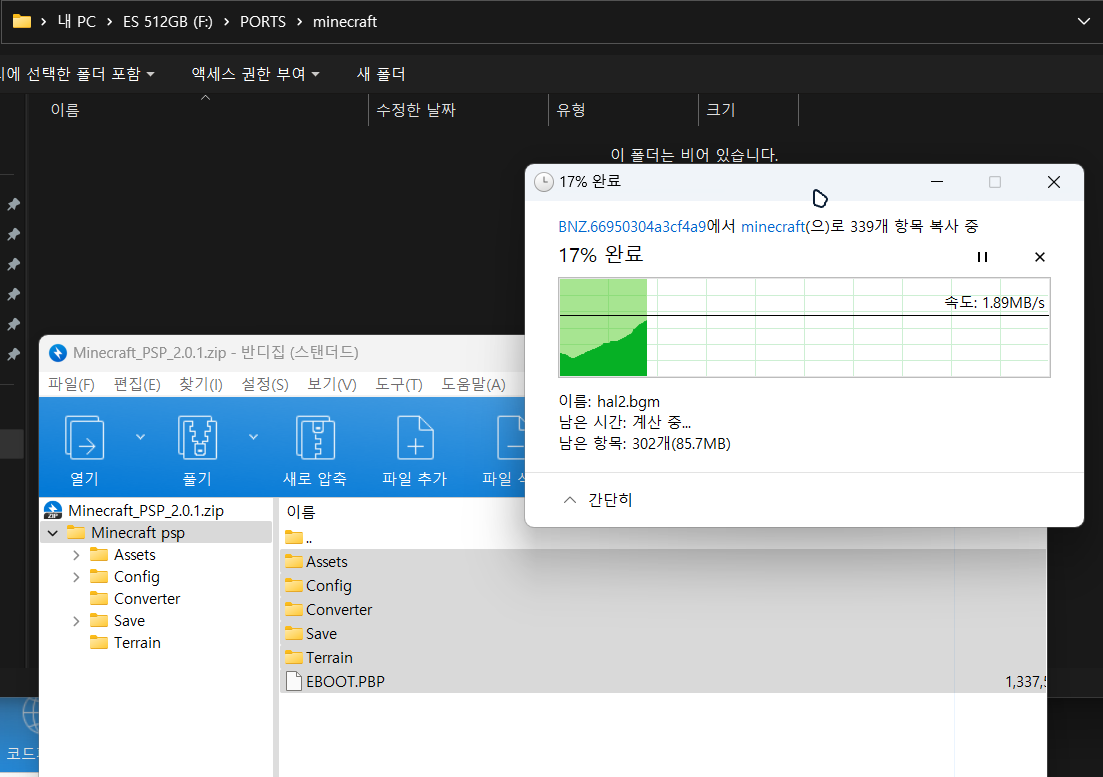Open 선택한 폴더 포함 library dropdown

click(x=77, y=74)
